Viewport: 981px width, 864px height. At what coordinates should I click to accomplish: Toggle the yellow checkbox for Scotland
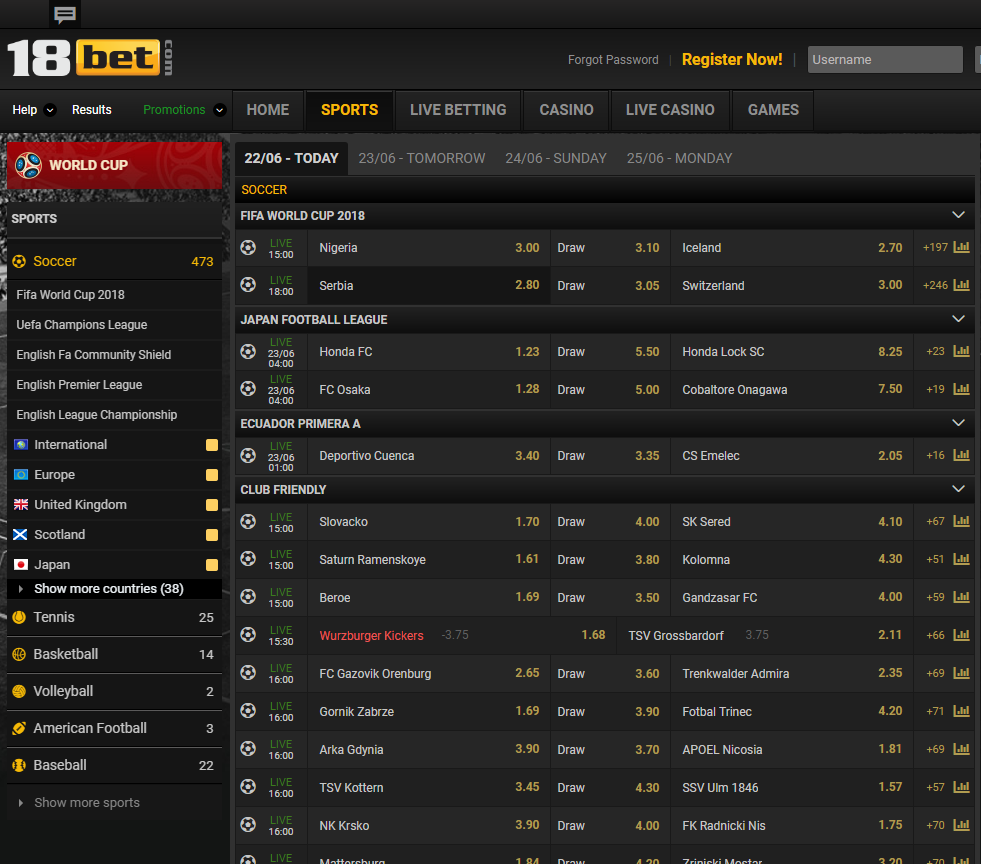(x=212, y=535)
